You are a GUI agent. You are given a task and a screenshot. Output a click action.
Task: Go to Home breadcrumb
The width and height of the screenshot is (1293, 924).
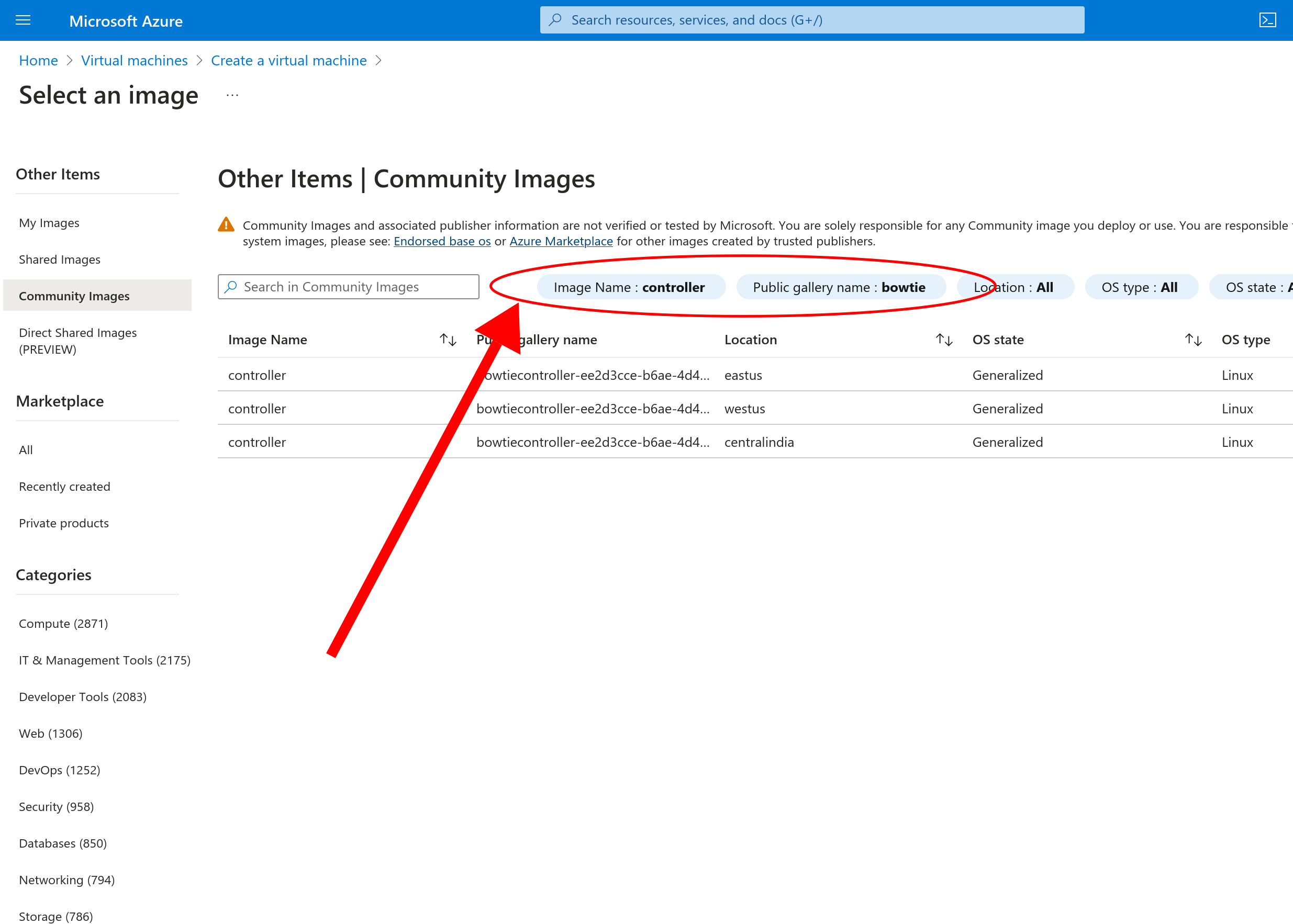tap(38, 60)
